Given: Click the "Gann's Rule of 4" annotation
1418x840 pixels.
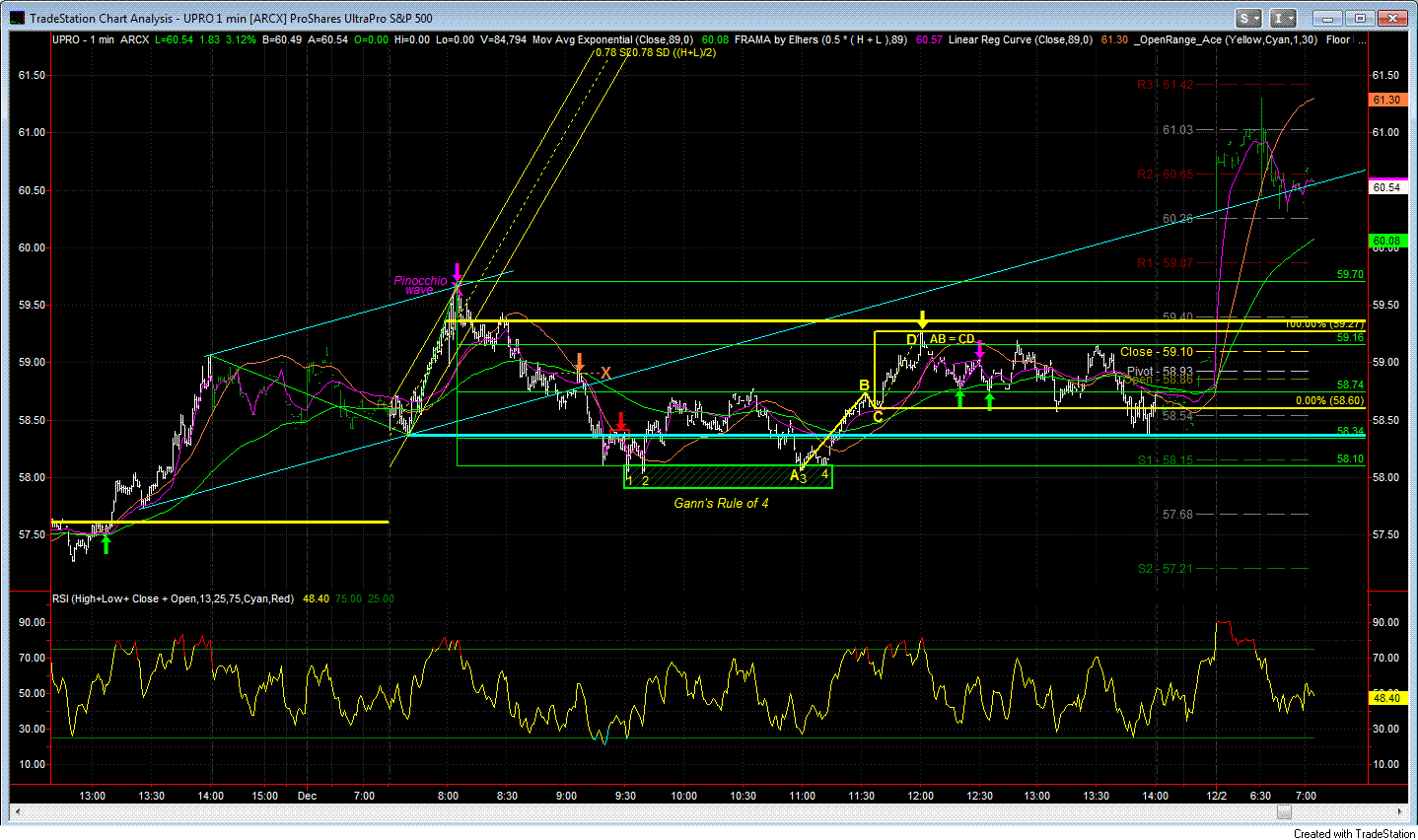Looking at the screenshot, I should tap(721, 503).
